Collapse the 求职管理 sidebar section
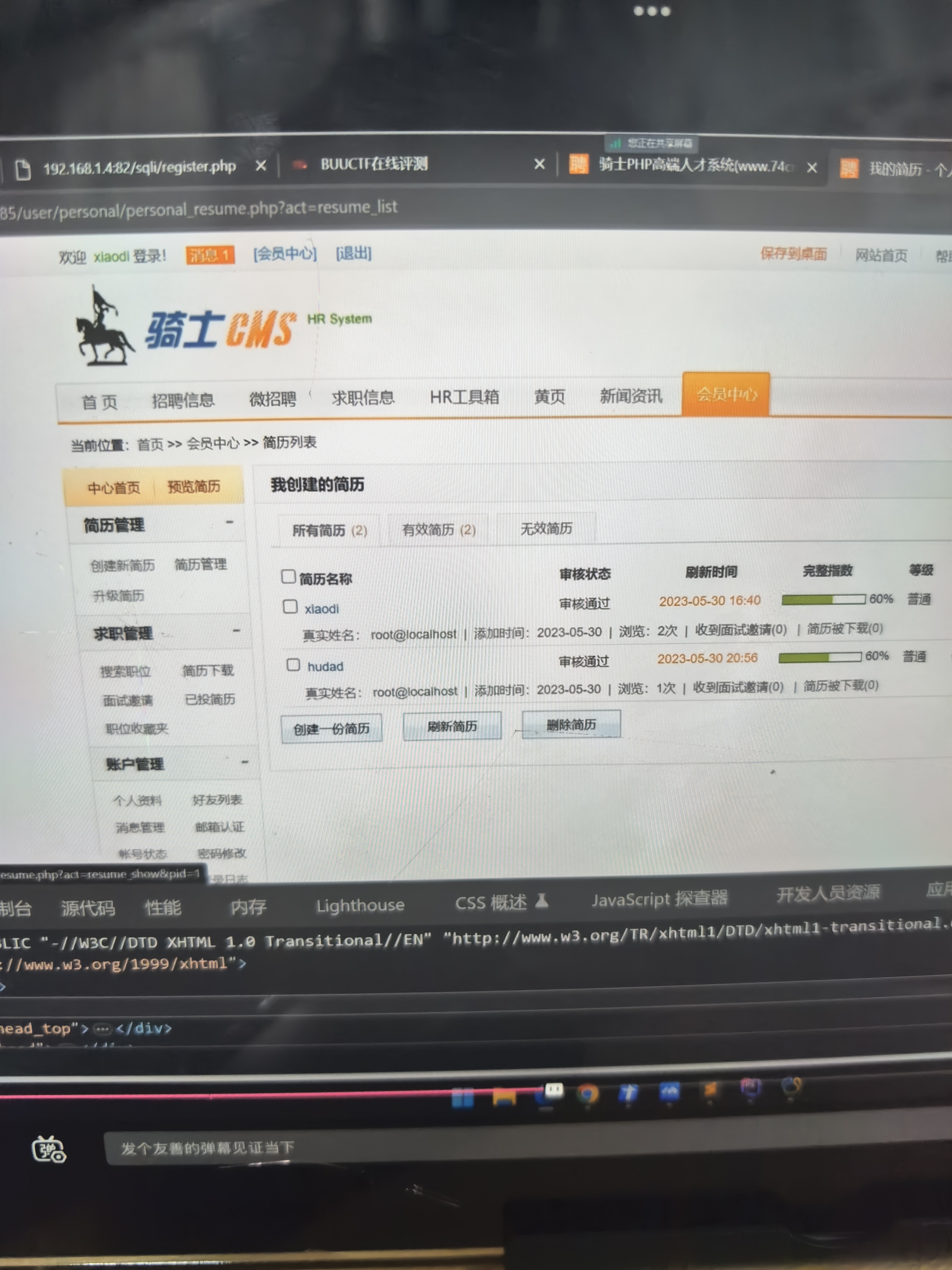 (236, 631)
